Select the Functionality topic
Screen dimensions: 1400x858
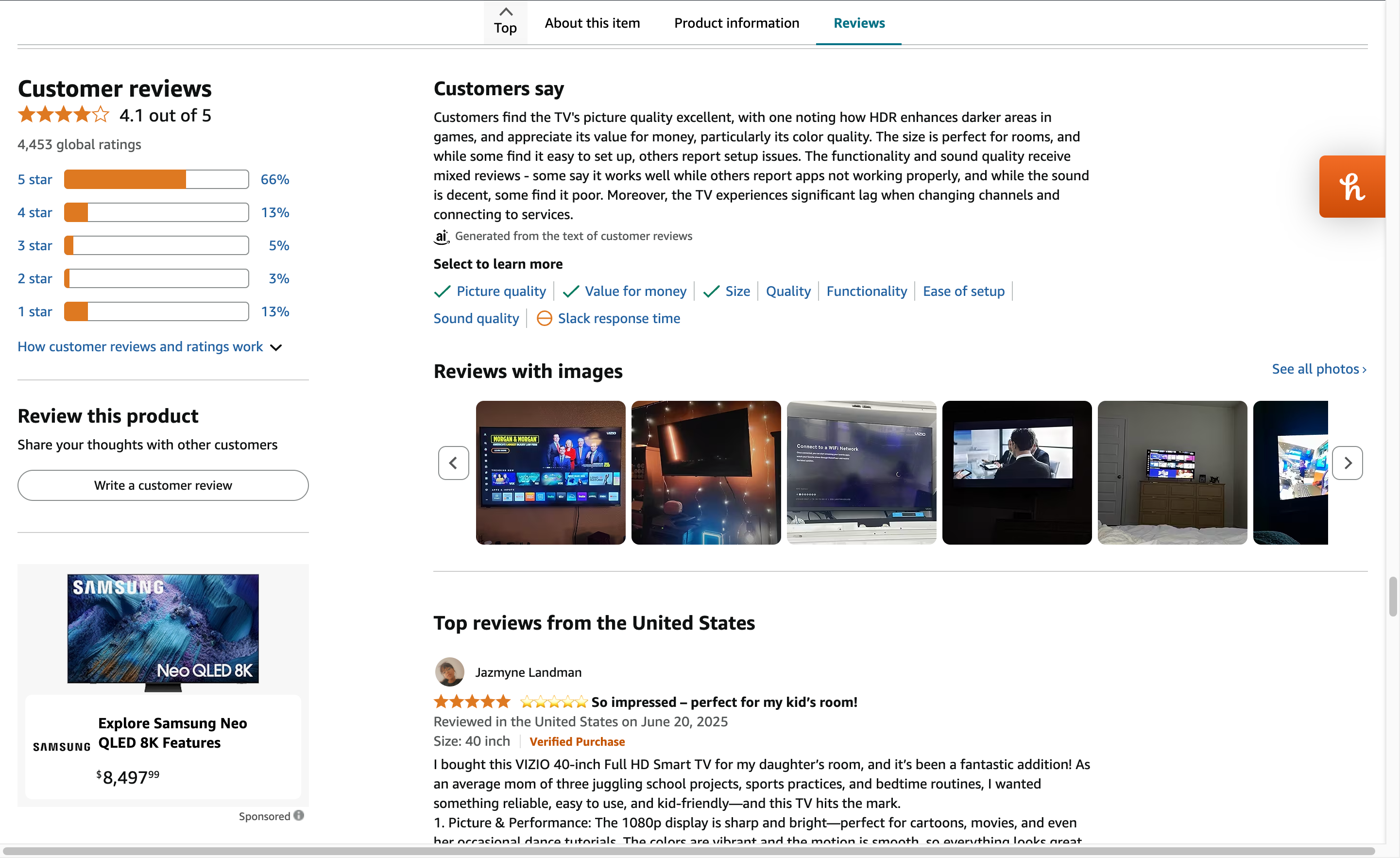pyautogui.click(x=867, y=291)
